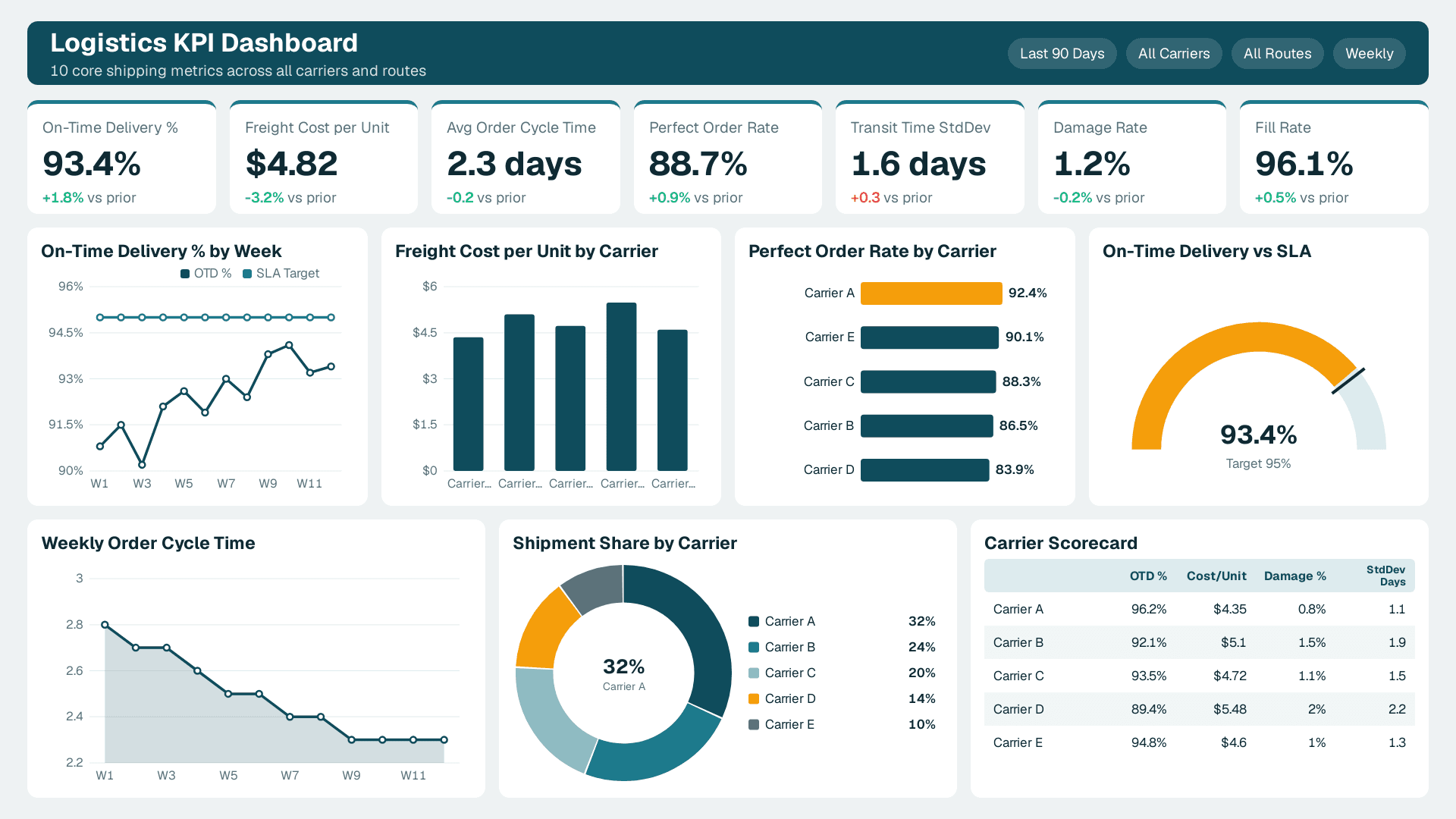Open the Last 90 Days filter
The image size is (1456, 819).
[1062, 54]
